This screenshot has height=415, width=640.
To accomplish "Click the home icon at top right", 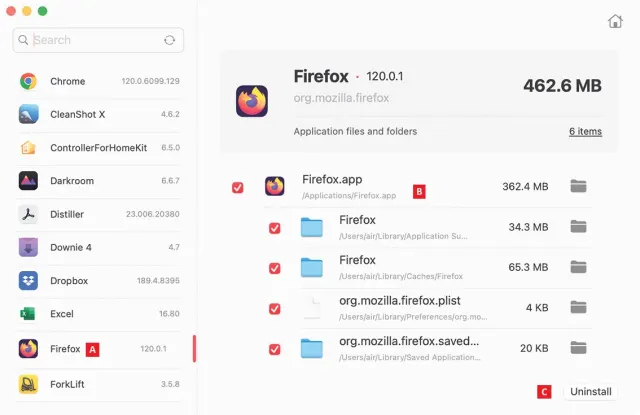I will tap(615, 21).
